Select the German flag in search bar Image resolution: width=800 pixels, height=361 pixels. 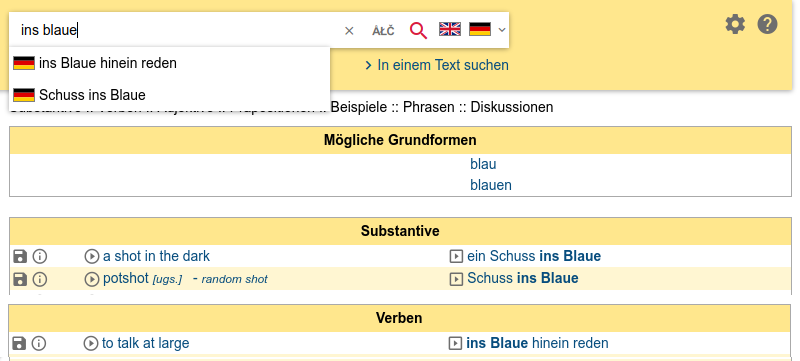click(x=480, y=29)
